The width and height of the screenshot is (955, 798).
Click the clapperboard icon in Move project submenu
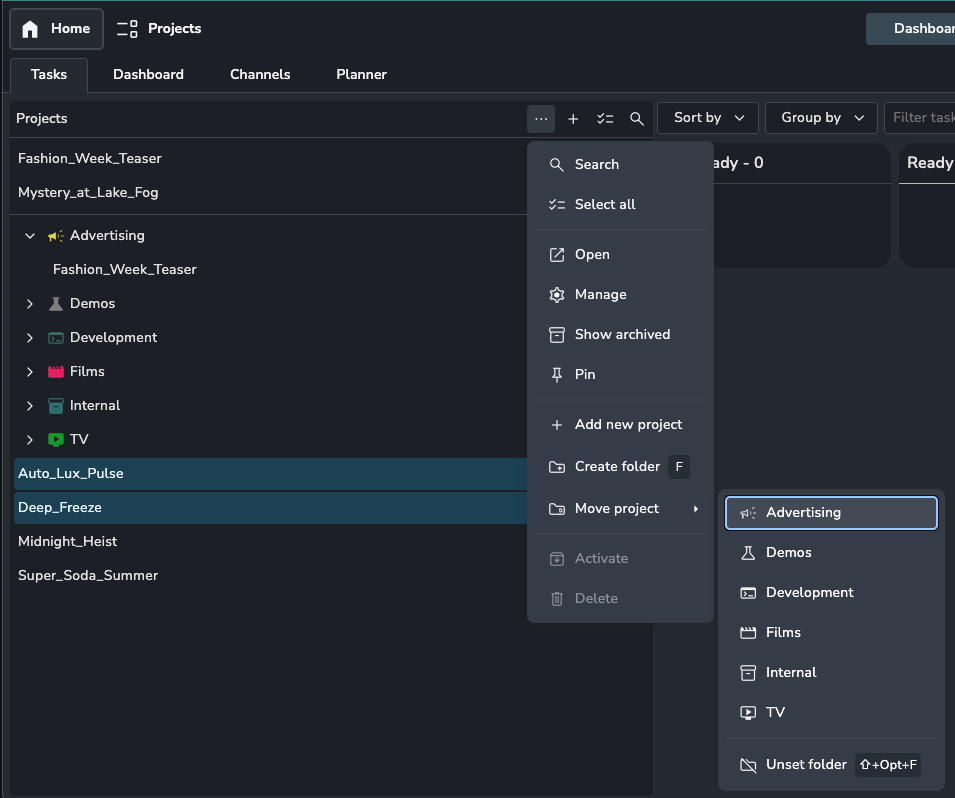coord(748,633)
